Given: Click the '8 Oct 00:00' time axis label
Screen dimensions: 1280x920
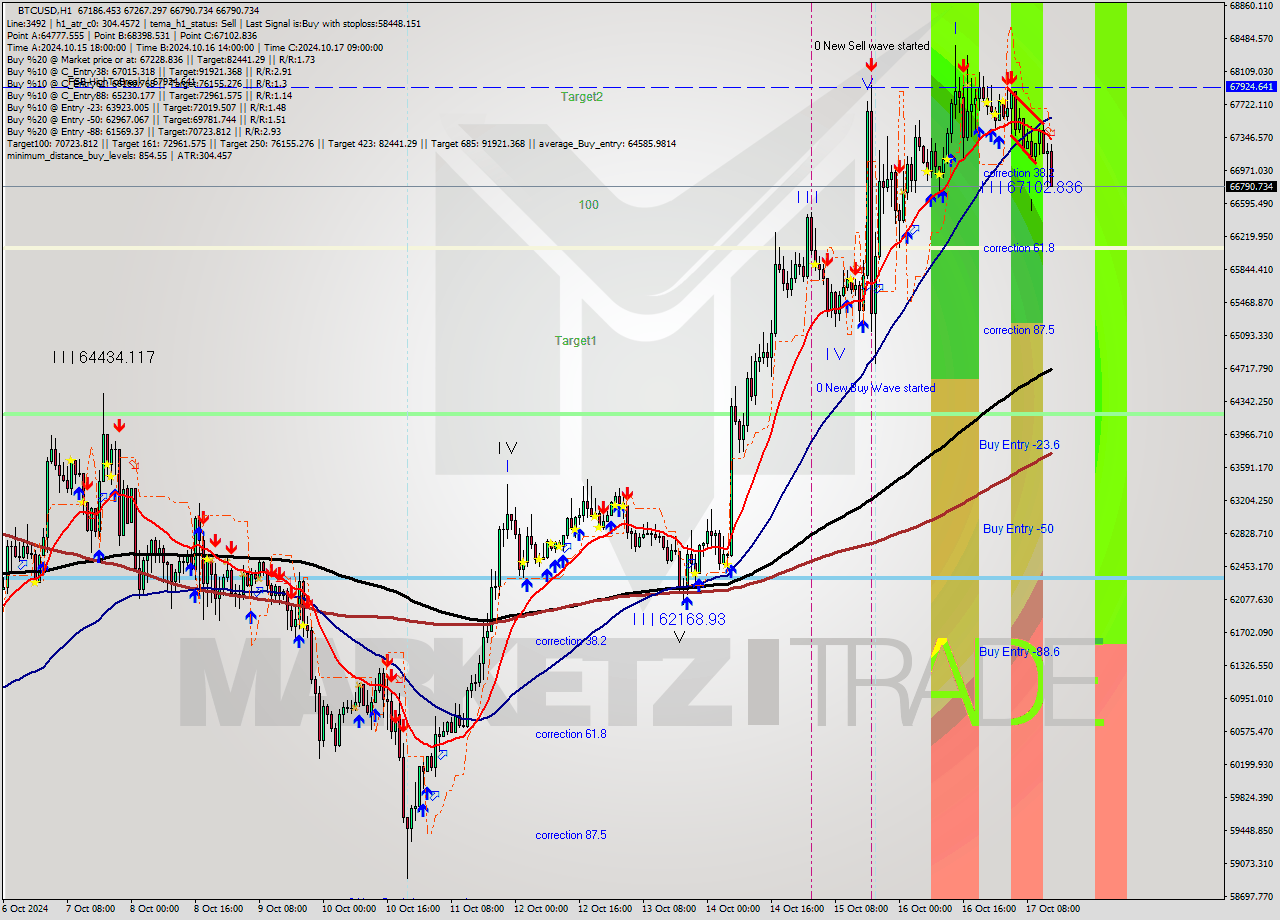Looking at the screenshot, I should (x=155, y=909).
